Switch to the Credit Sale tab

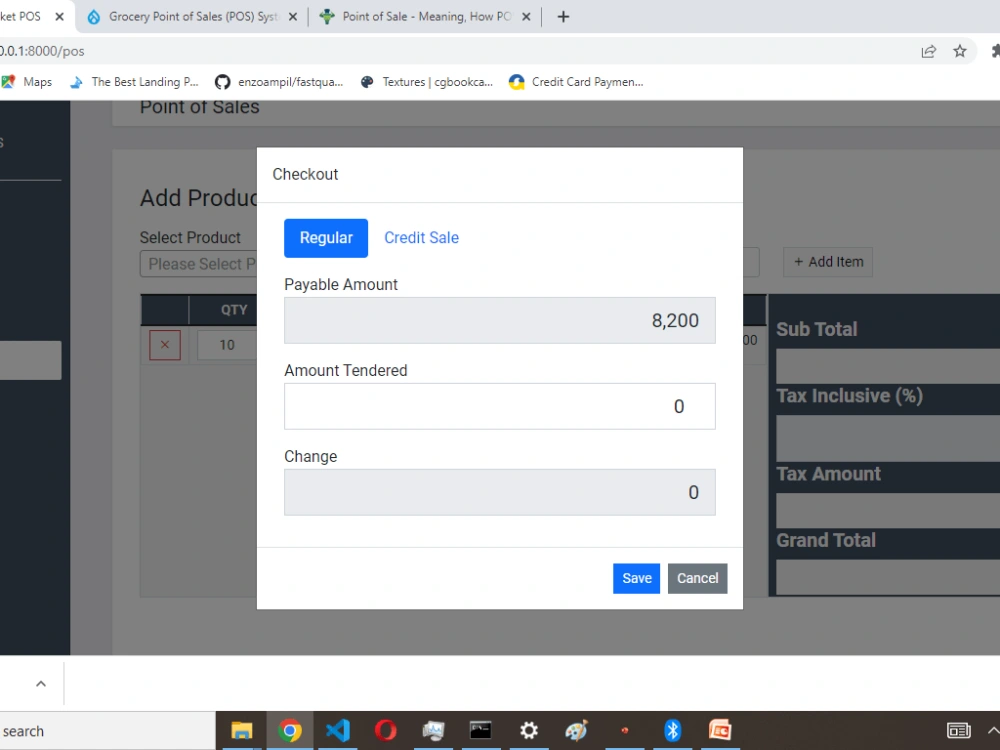(421, 238)
